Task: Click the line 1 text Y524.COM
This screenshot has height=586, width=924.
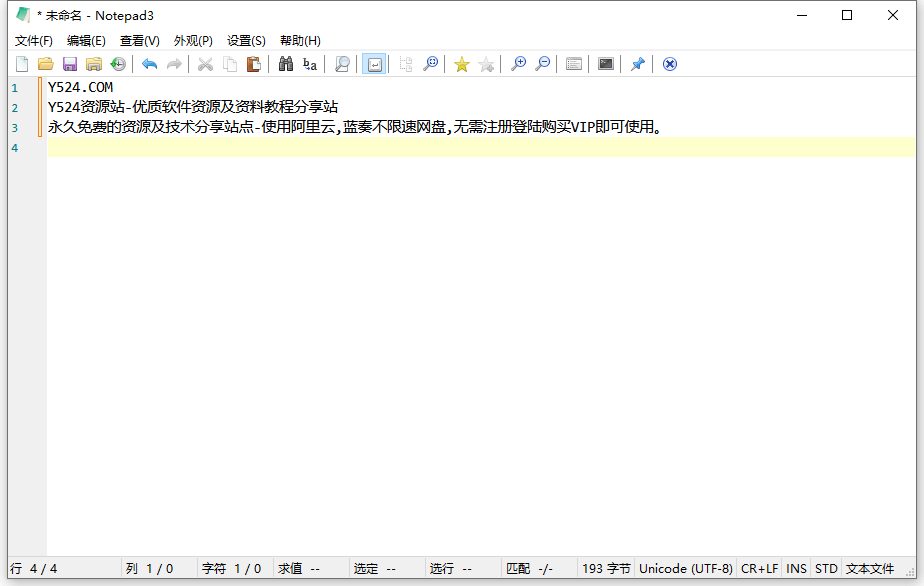Action: click(x=80, y=87)
